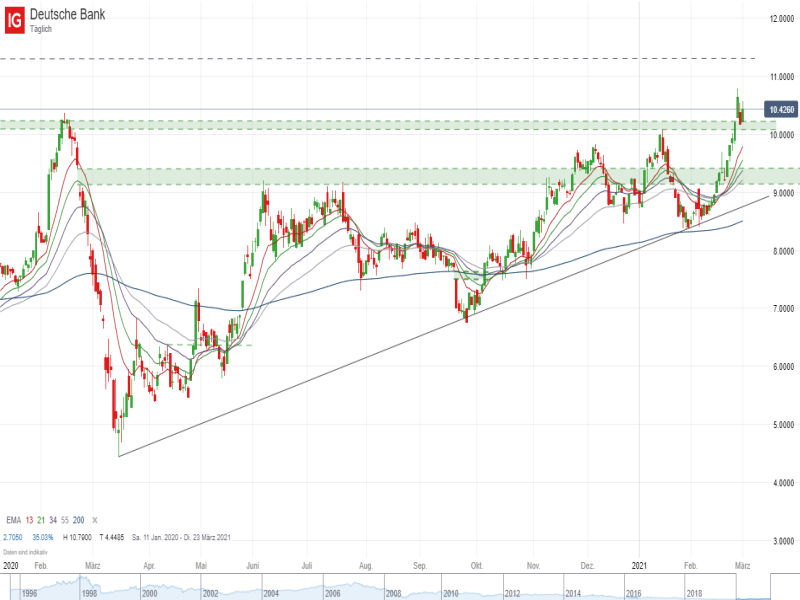Click the 35.03% percentage change
The image size is (800, 600).
tap(43, 537)
